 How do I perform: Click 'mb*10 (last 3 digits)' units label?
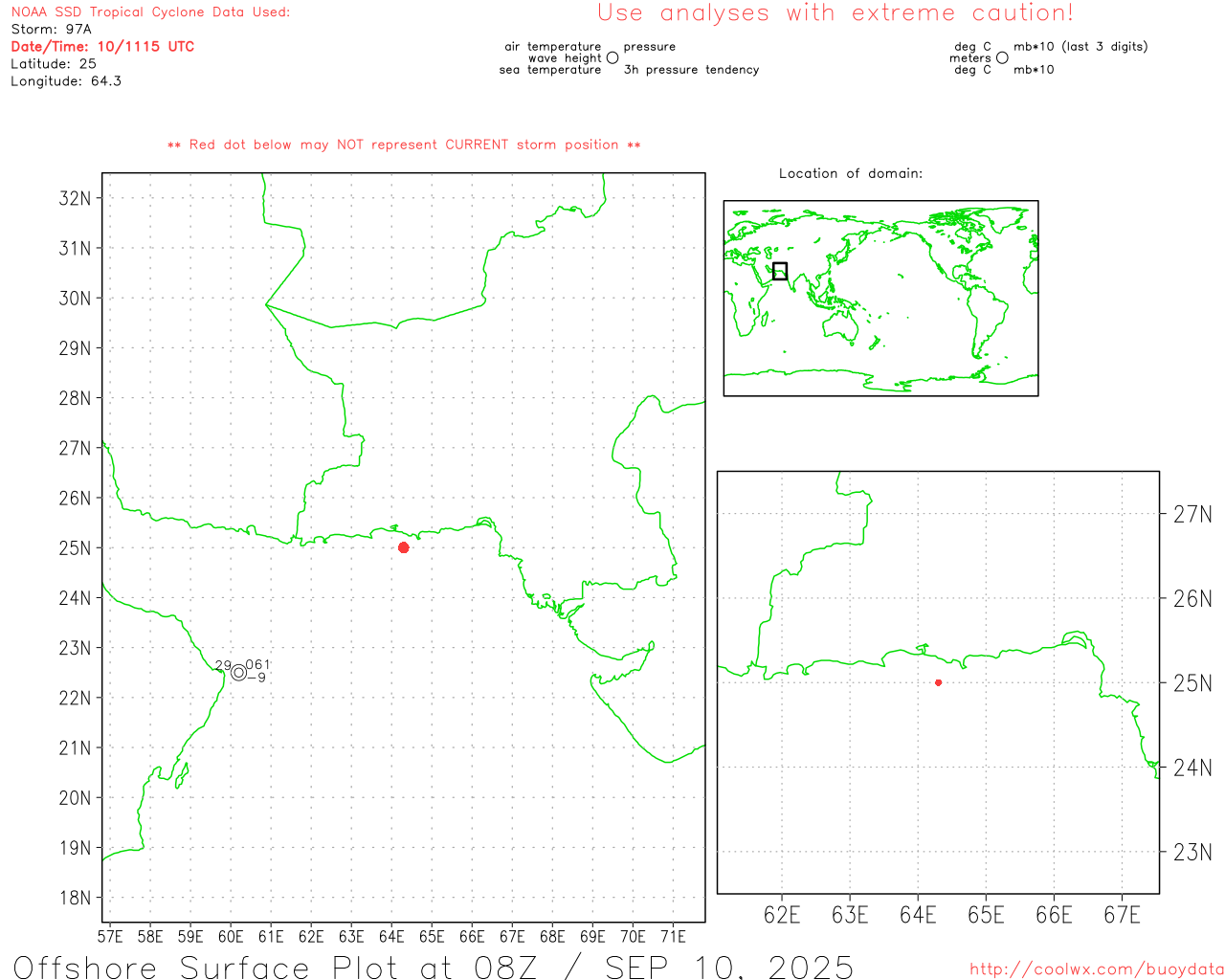tap(1080, 46)
